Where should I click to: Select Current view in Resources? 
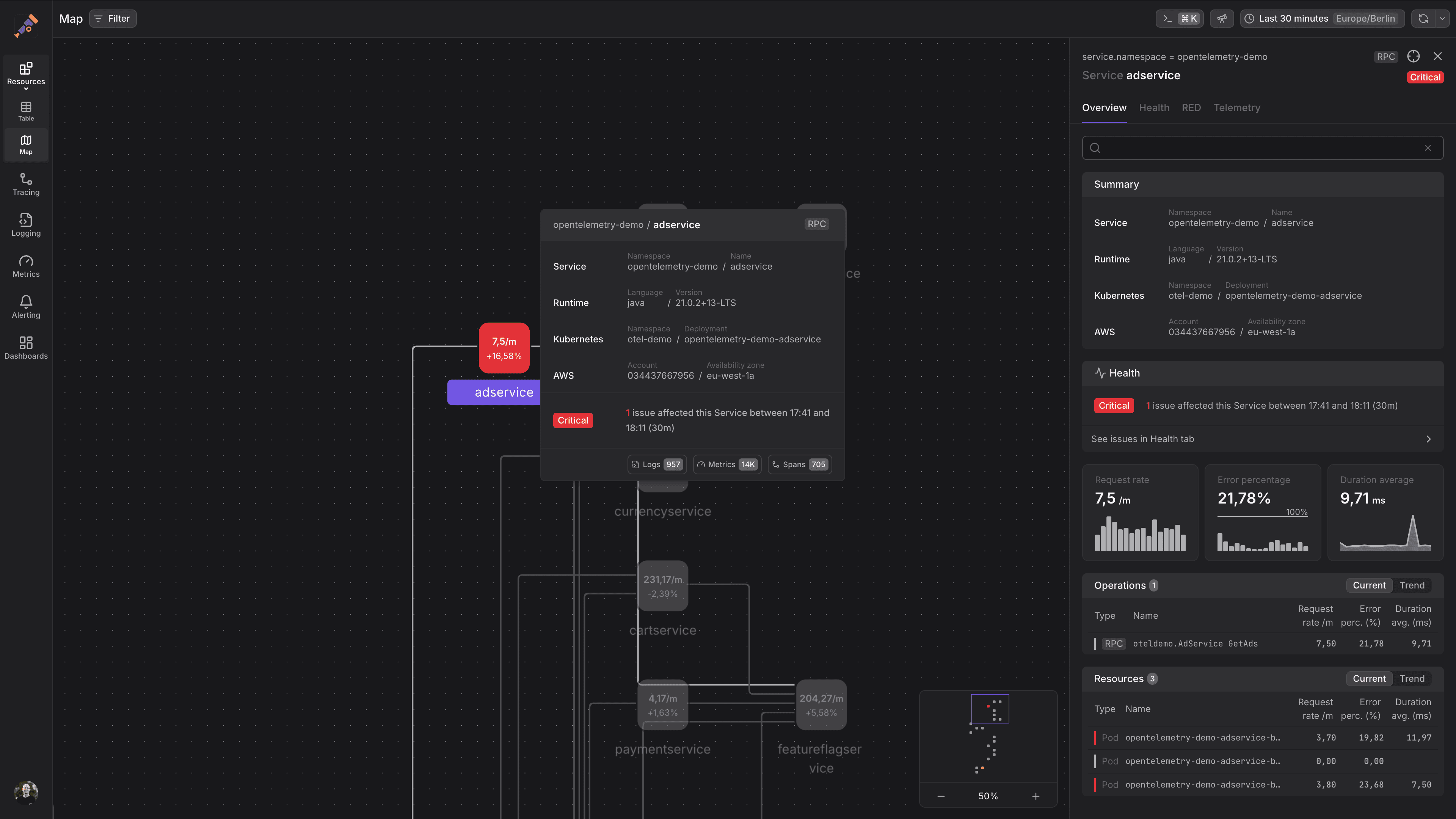pyautogui.click(x=1368, y=679)
